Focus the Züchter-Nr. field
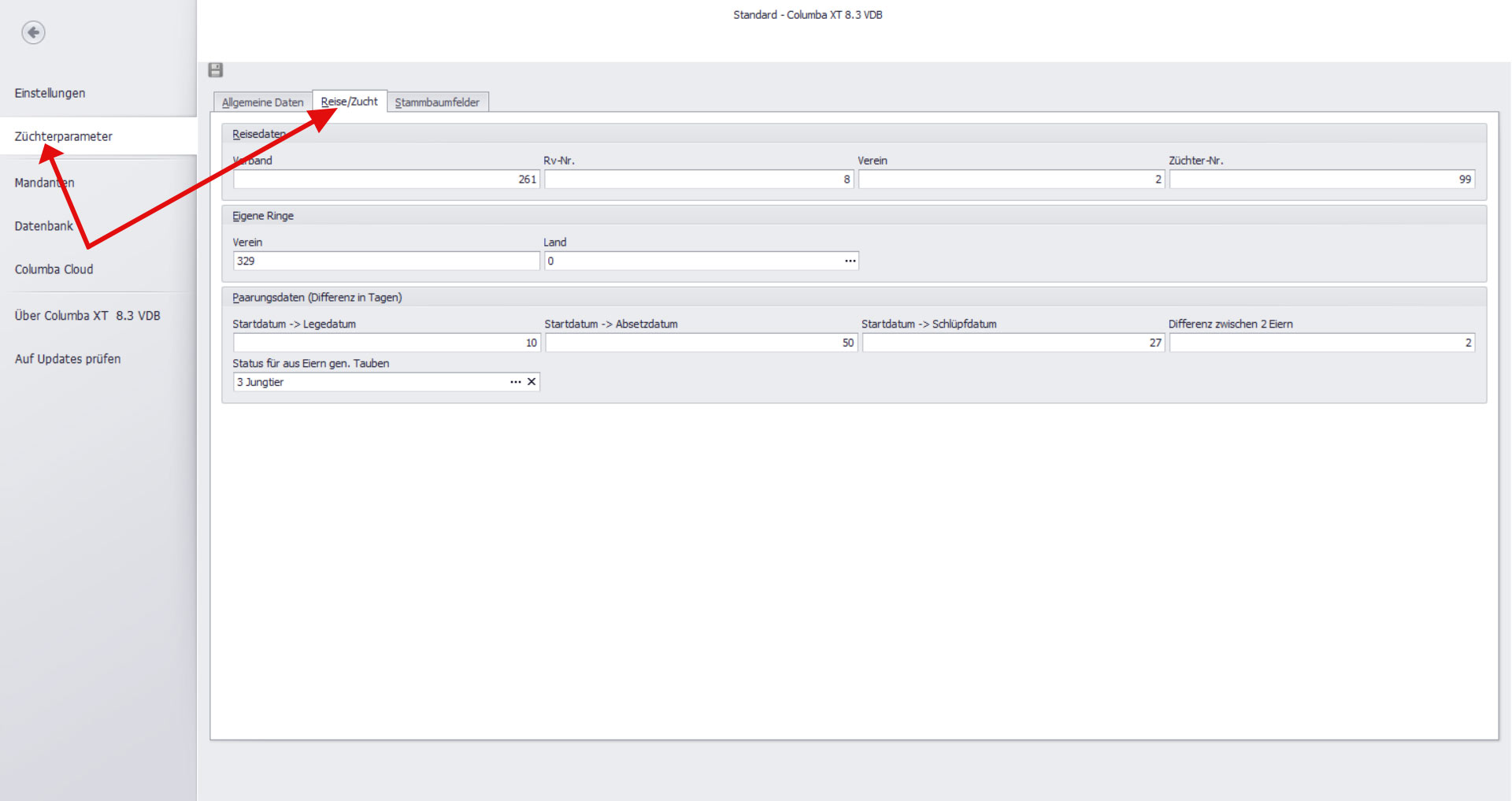1512x801 pixels. pos(1321,180)
